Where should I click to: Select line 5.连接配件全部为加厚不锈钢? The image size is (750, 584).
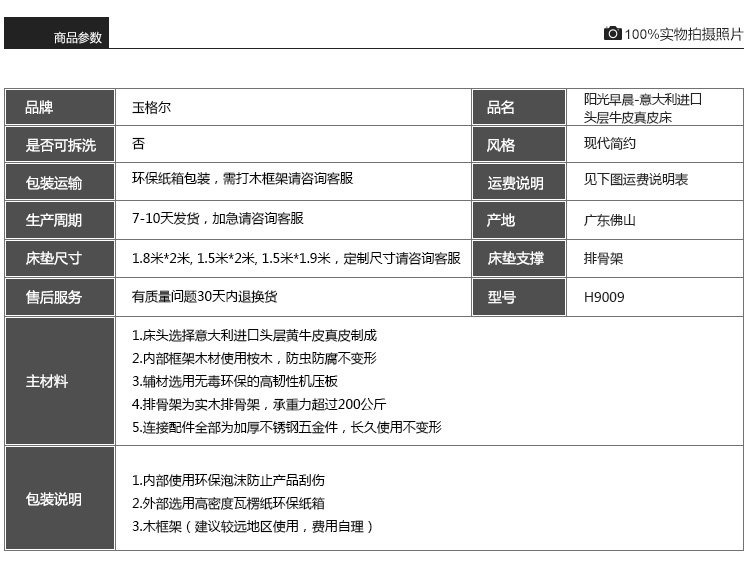[287, 427]
